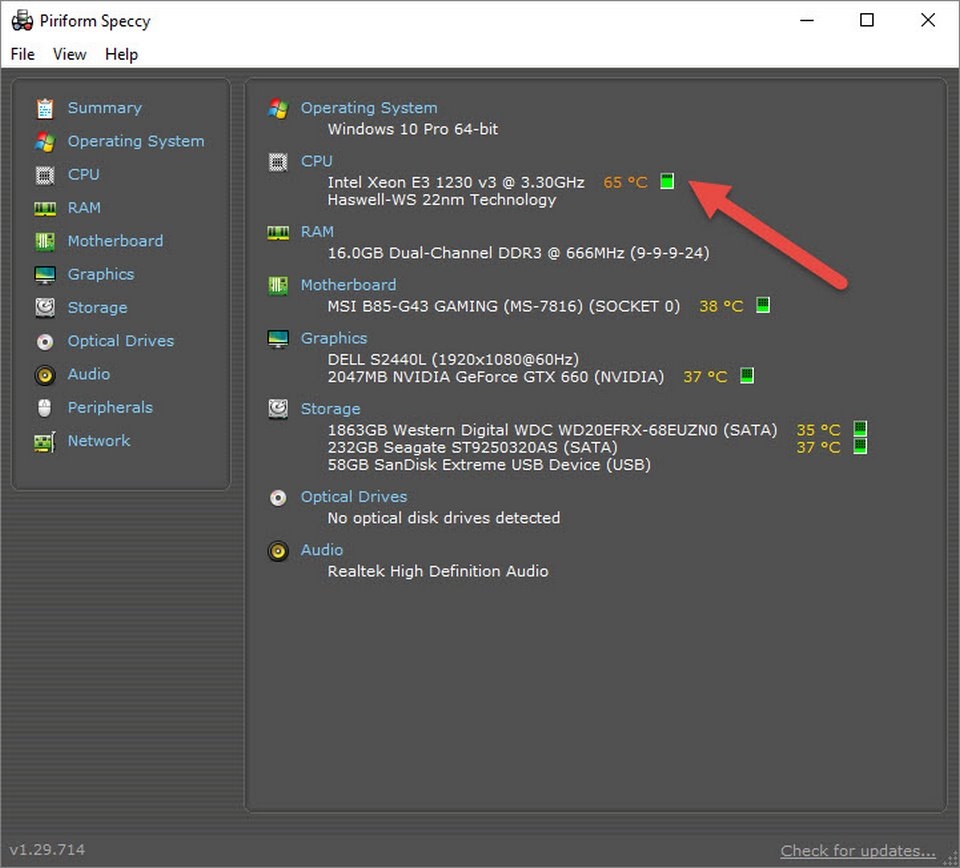Click the Motherboard icon in the sidebar
Screen dimensions: 960x868
click(45, 242)
